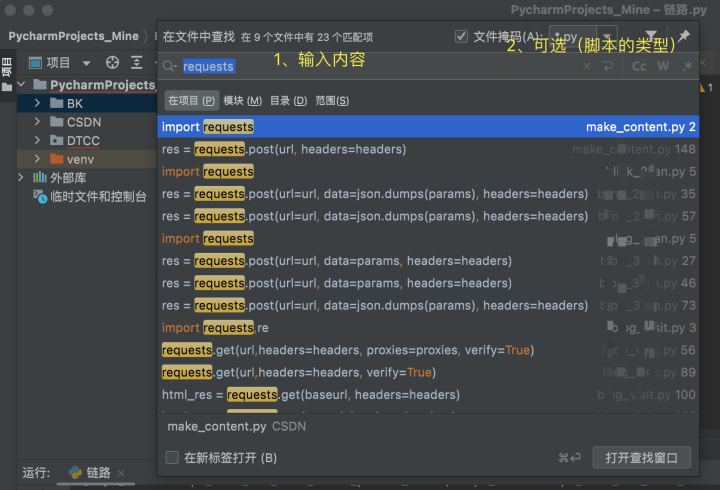Screen dimensions: 720x490
Task: Click the 项目 window icon in project toolbar
Action: tap(35, 62)
